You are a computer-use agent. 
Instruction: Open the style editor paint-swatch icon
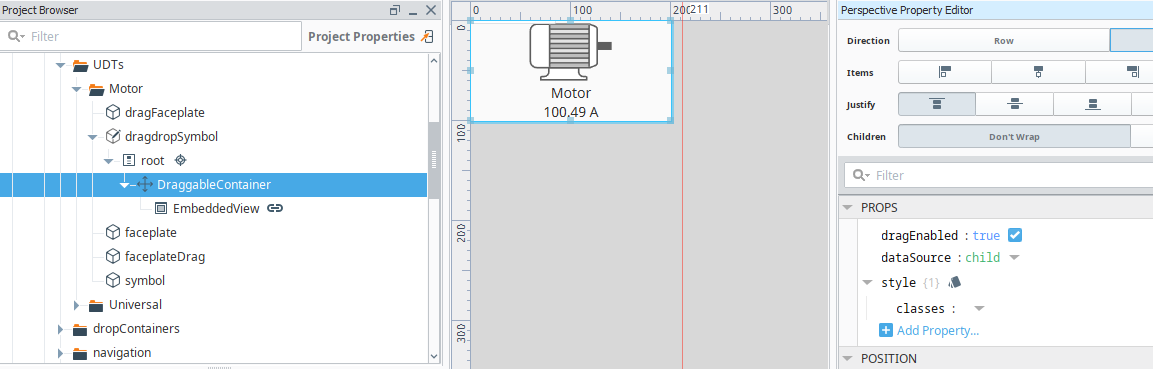[954, 282]
